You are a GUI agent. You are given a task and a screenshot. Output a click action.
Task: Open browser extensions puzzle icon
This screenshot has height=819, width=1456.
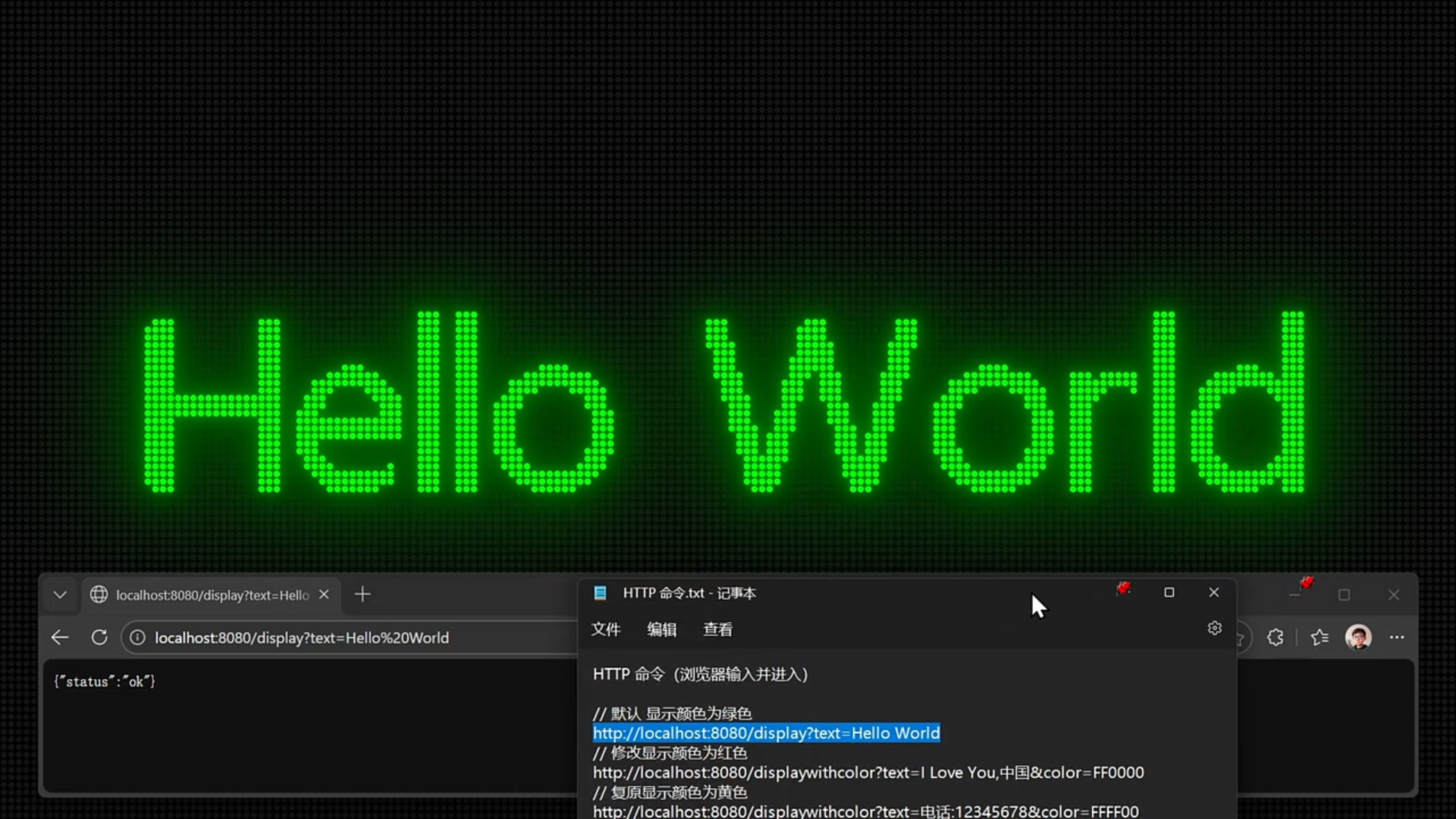pyautogui.click(x=1276, y=638)
